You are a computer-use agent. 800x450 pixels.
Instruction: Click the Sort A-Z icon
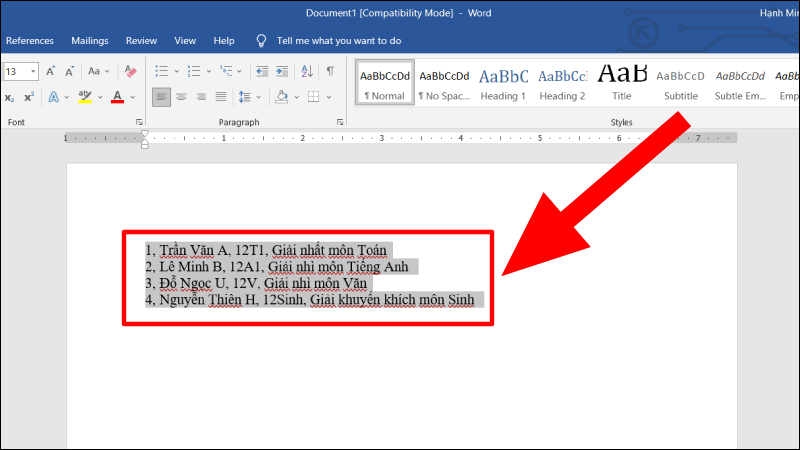[x=308, y=72]
